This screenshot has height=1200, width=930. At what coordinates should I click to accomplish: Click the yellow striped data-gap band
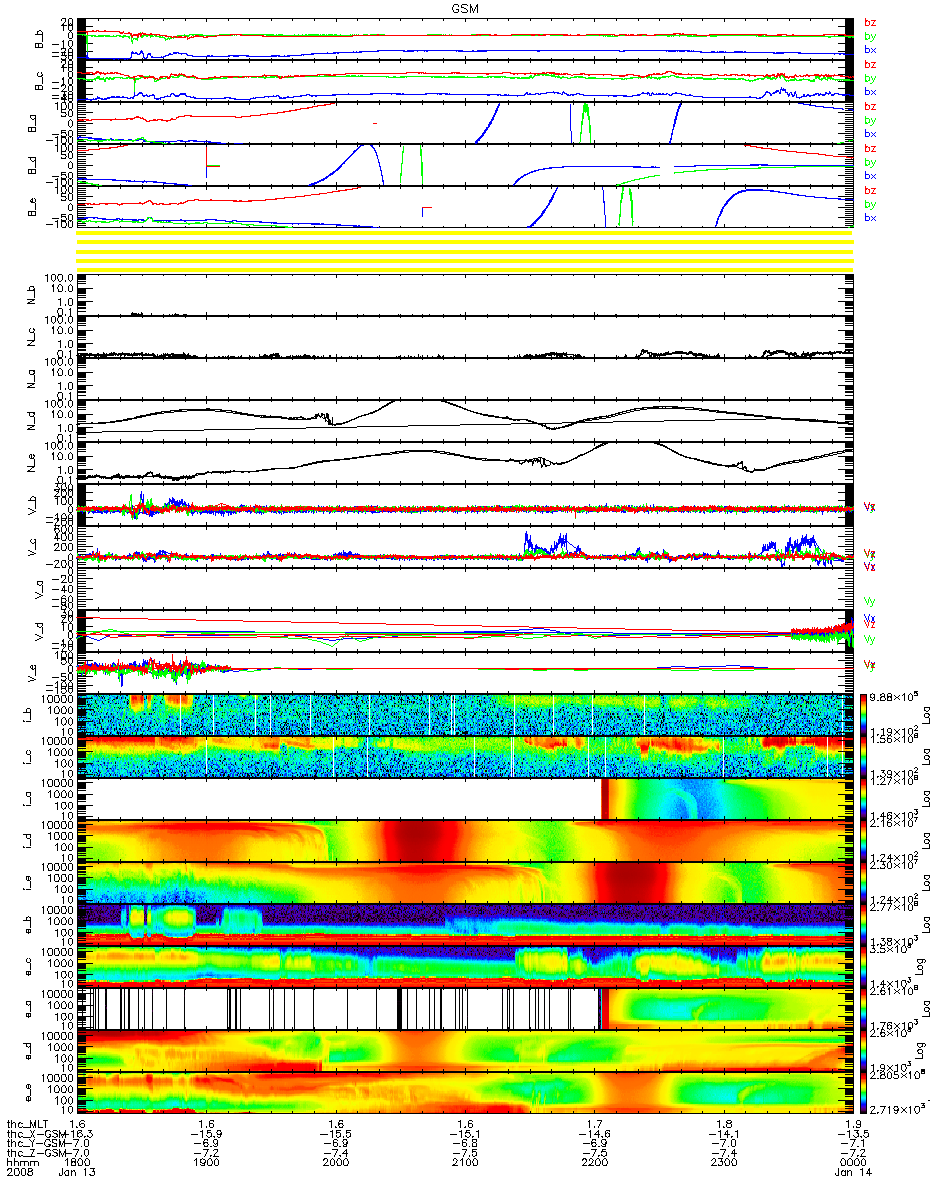[465, 249]
